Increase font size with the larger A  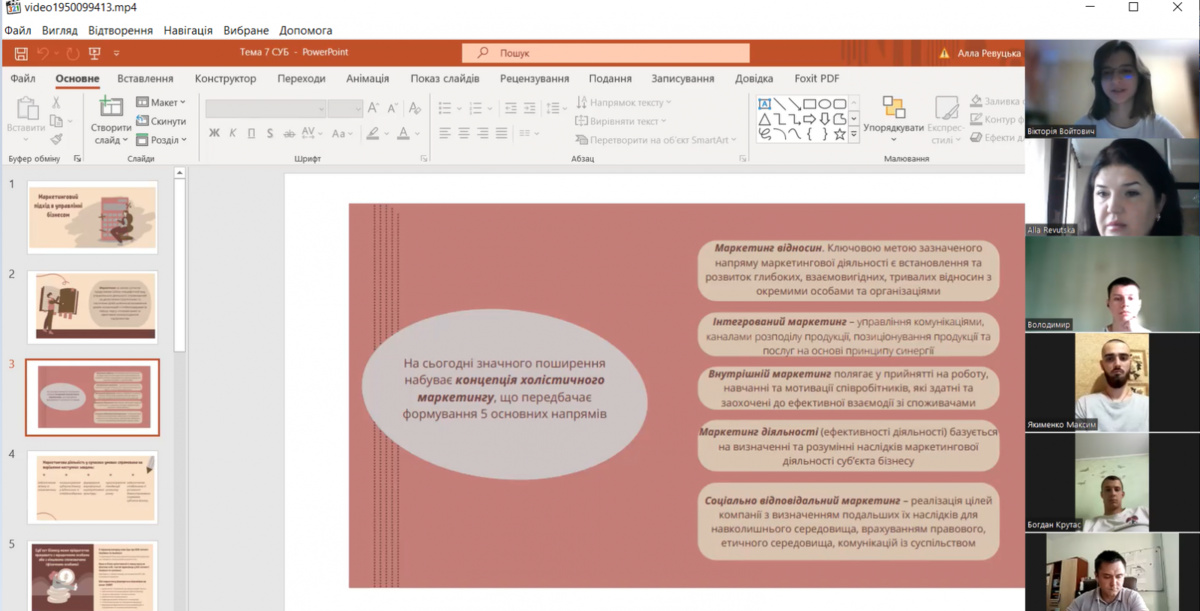(x=373, y=108)
